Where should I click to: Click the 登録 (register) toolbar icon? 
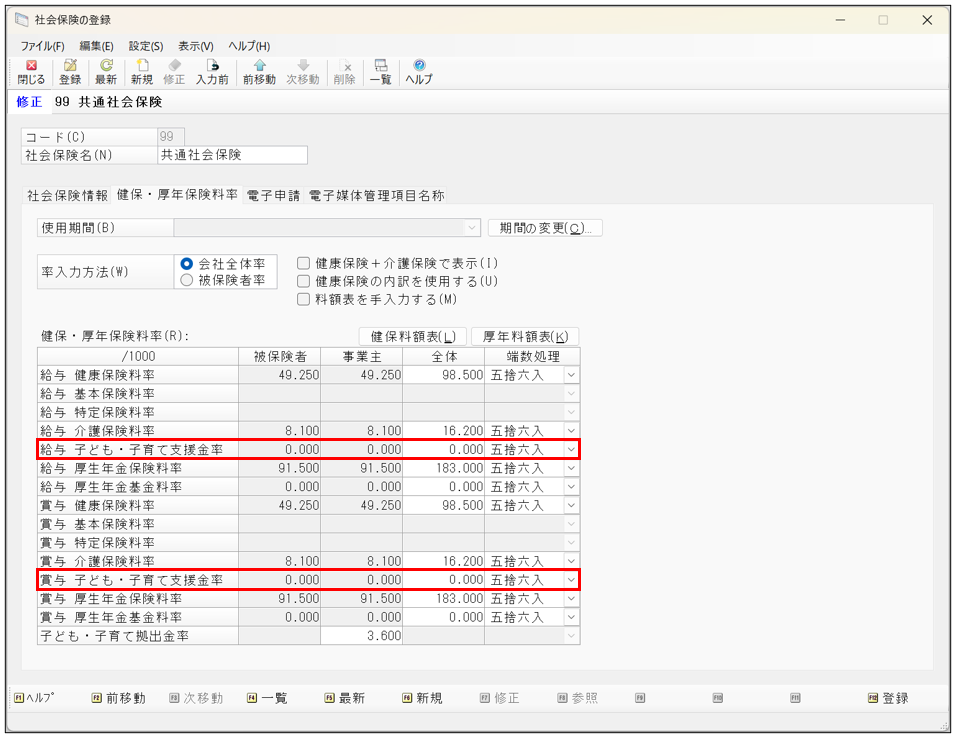point(70,71)
